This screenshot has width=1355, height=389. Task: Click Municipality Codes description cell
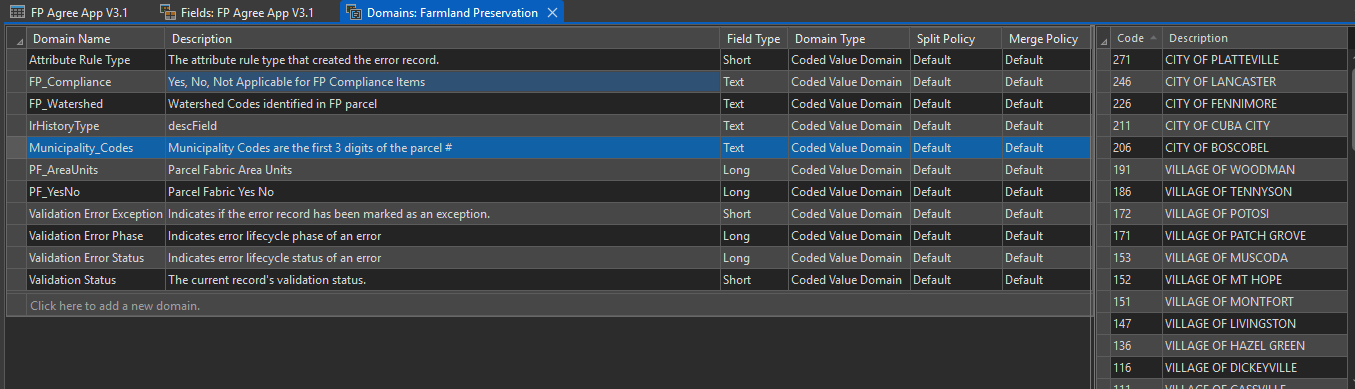(442, 148)
